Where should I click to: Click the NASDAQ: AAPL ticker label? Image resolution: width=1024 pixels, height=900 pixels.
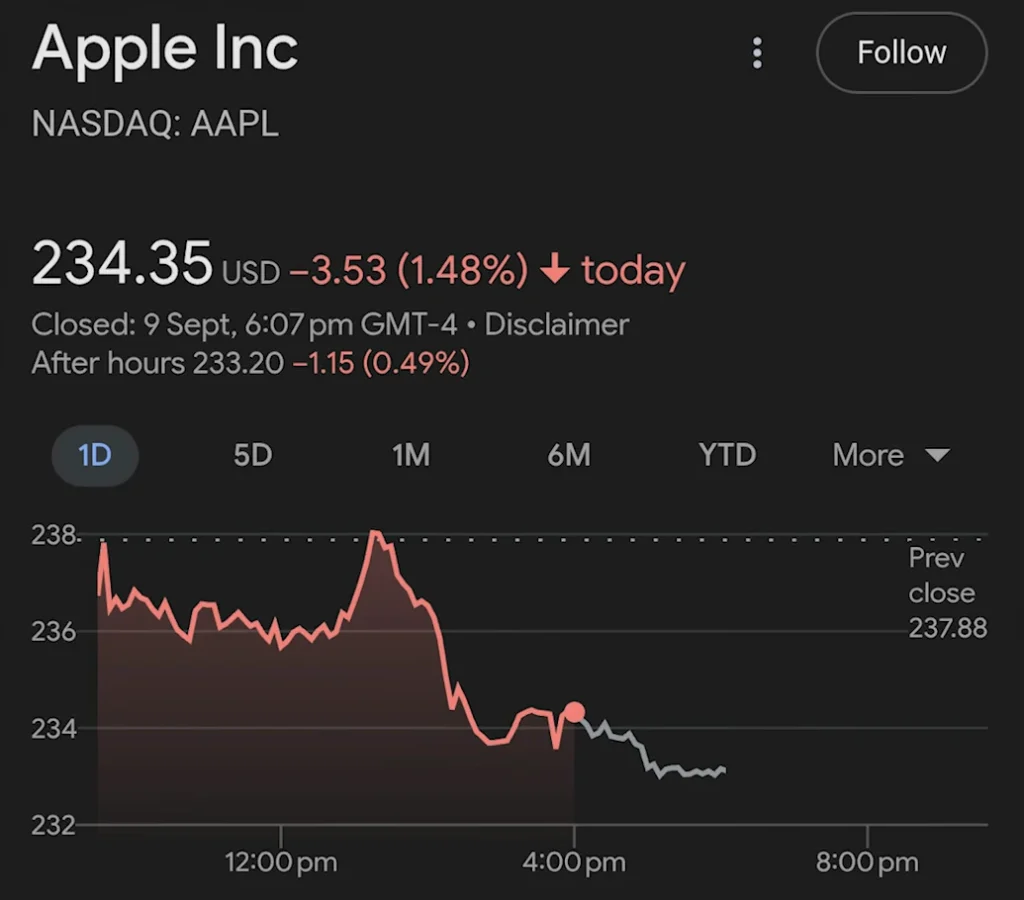pyautogui.click(x=155, y=124)
